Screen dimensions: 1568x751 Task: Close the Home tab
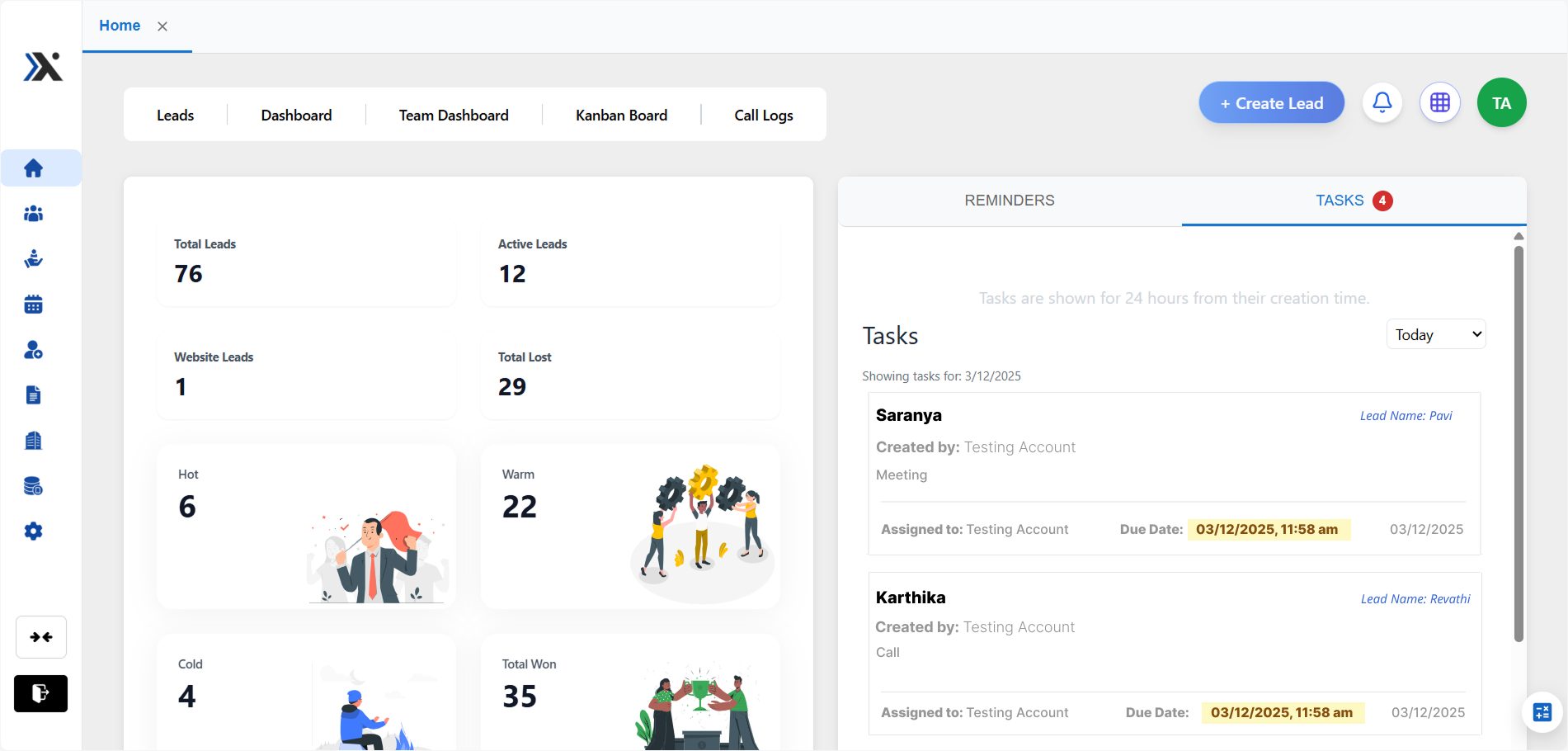(x=162, y=26)
